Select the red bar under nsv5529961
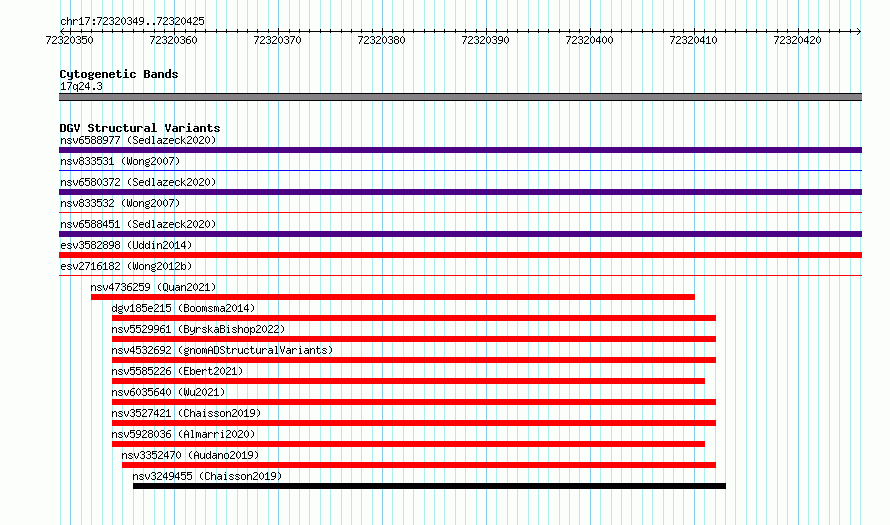 pos(414,339)
